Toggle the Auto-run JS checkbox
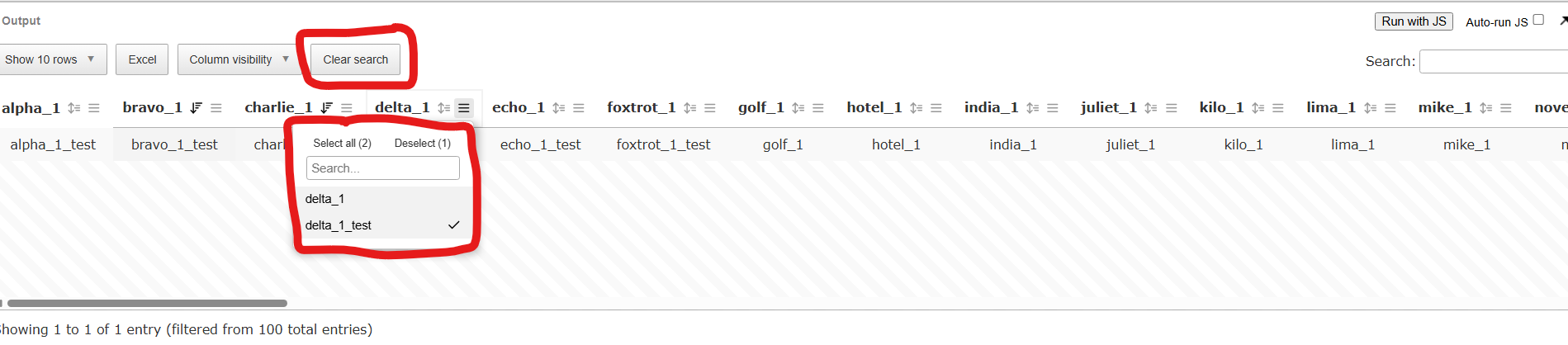The image size is (1568, 345). tap(1538, 20)
